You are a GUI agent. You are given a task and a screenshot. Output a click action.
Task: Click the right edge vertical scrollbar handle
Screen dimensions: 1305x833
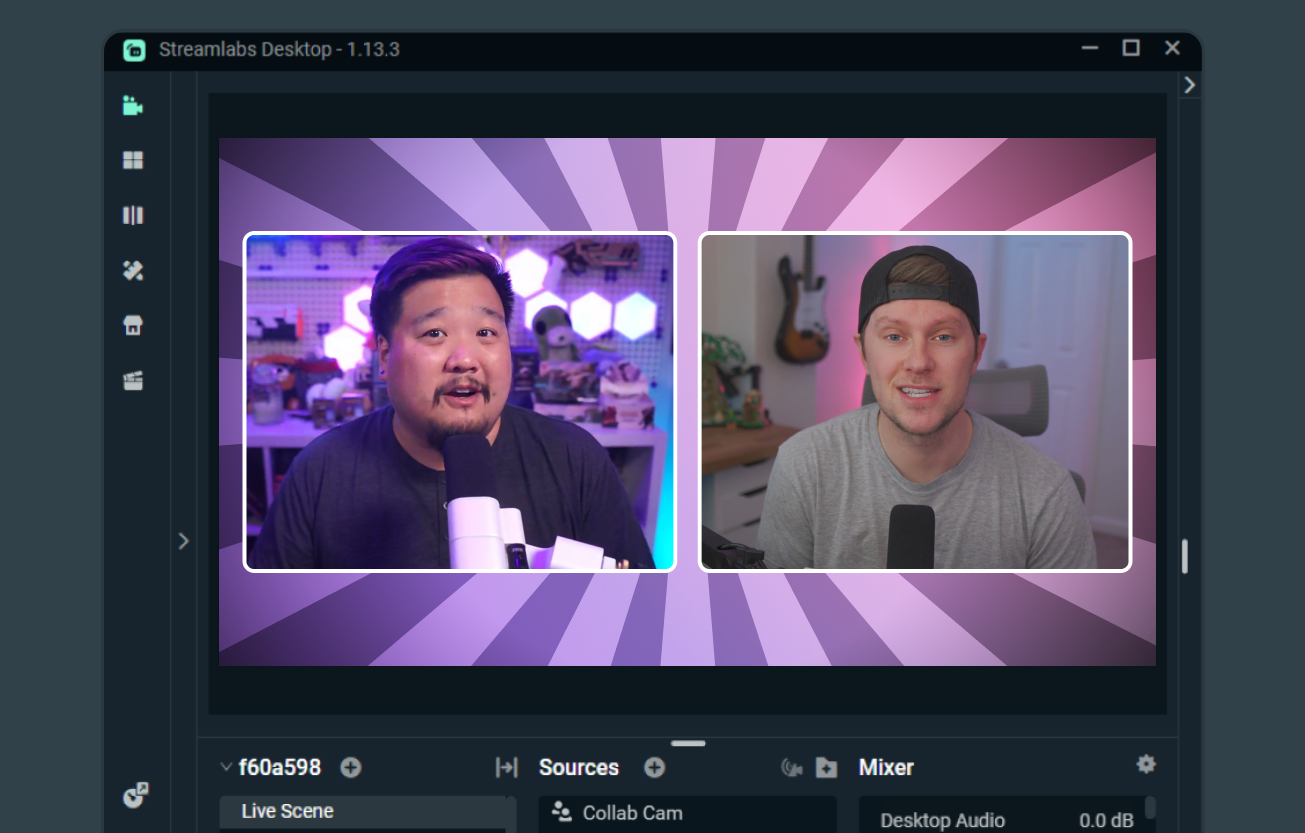[x=1185, y=556]
